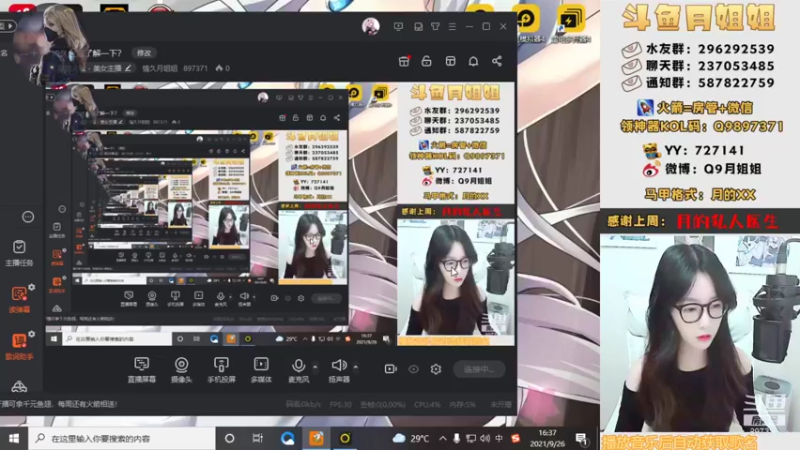The width and height of the screenshot is (800, 450).
Task: Open the user avatar in title bar
Action: pyautogui.click(x=371, y=26)
